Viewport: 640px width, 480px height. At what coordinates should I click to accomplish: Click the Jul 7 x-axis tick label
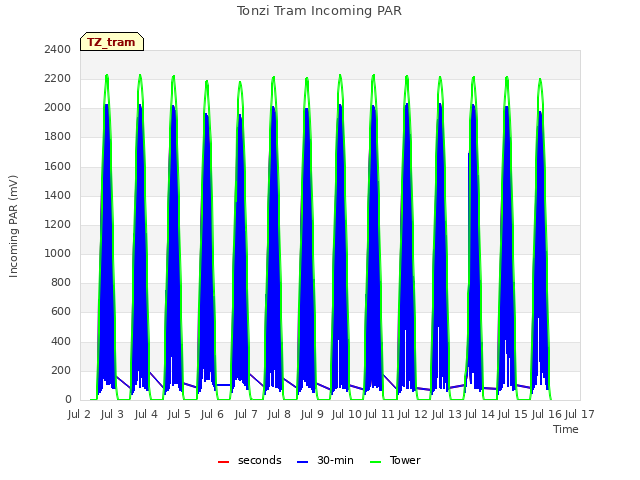[x=246, y=414]
